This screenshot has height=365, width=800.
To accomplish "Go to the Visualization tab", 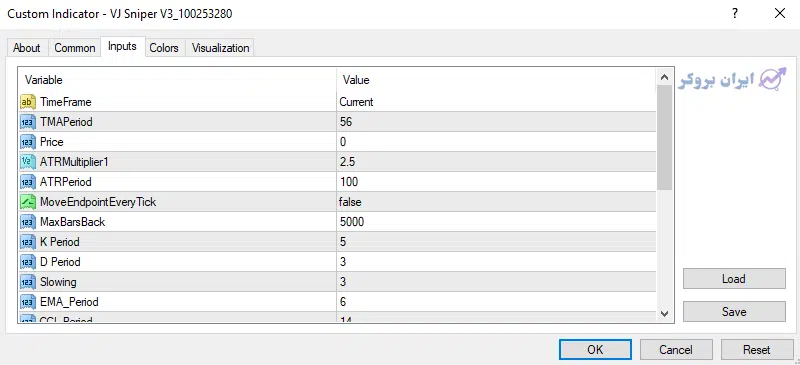I will click(x=220, y=48).
